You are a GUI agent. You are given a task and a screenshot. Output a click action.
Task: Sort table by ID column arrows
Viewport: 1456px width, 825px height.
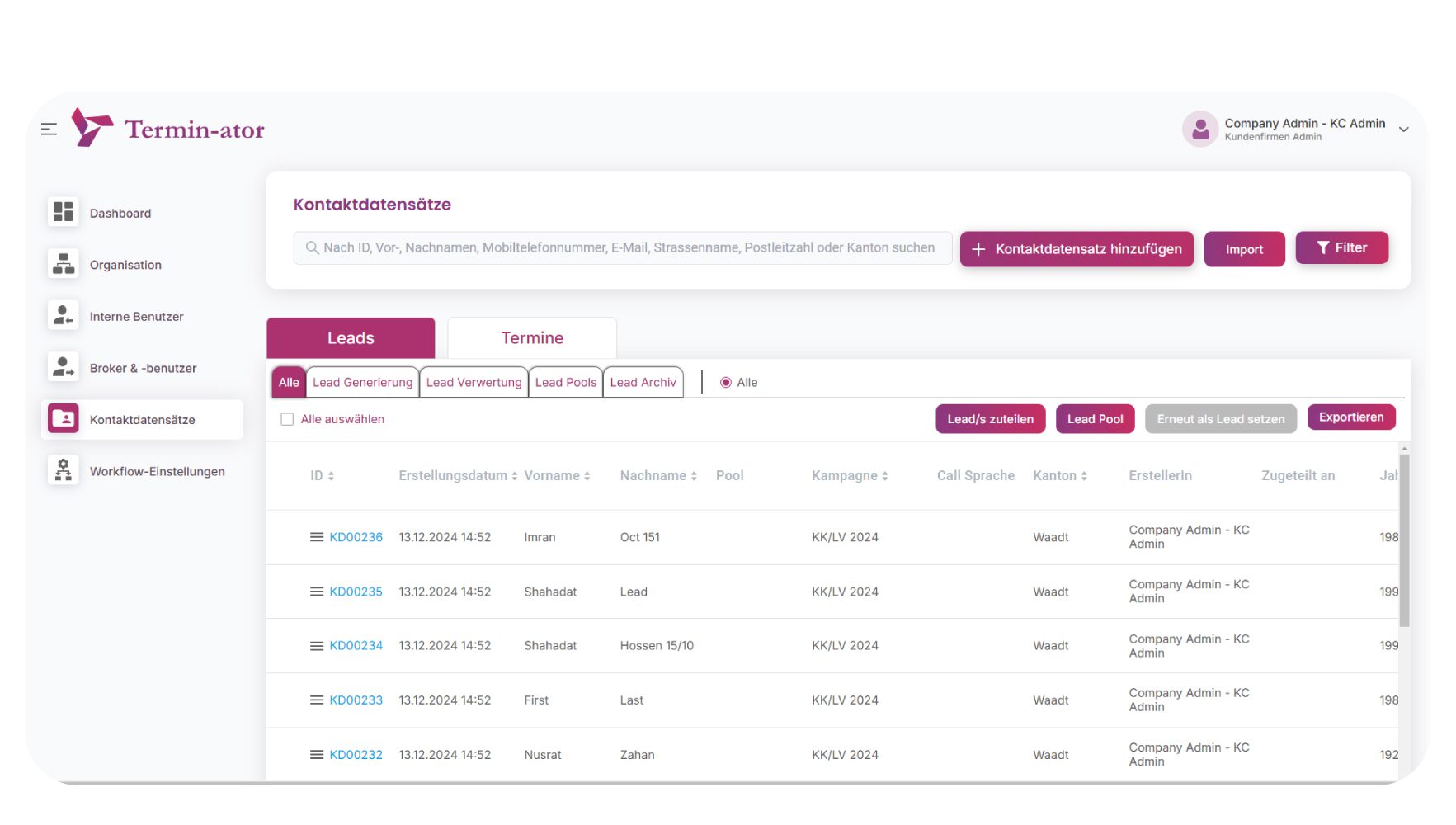[x=331, y=476]
